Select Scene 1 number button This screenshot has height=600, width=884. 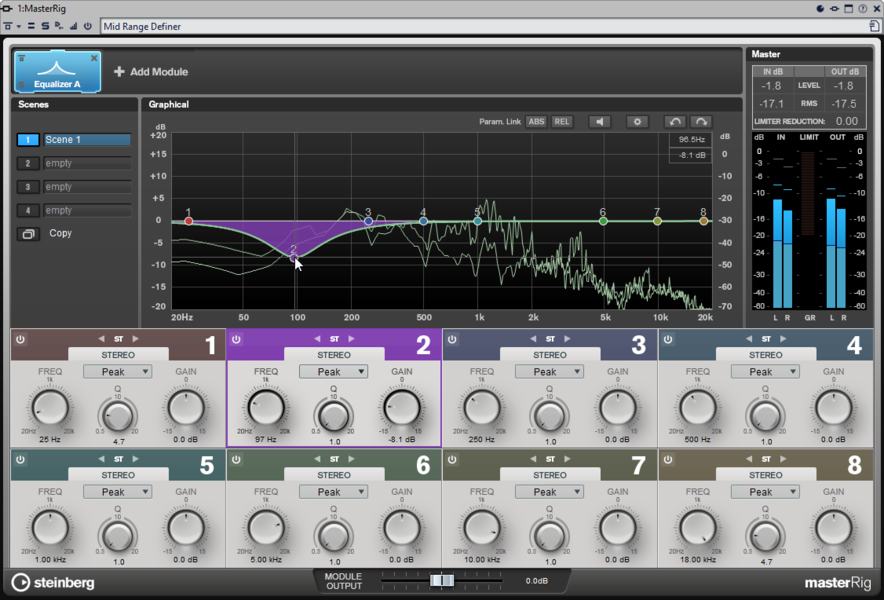(x=28, y=140)
